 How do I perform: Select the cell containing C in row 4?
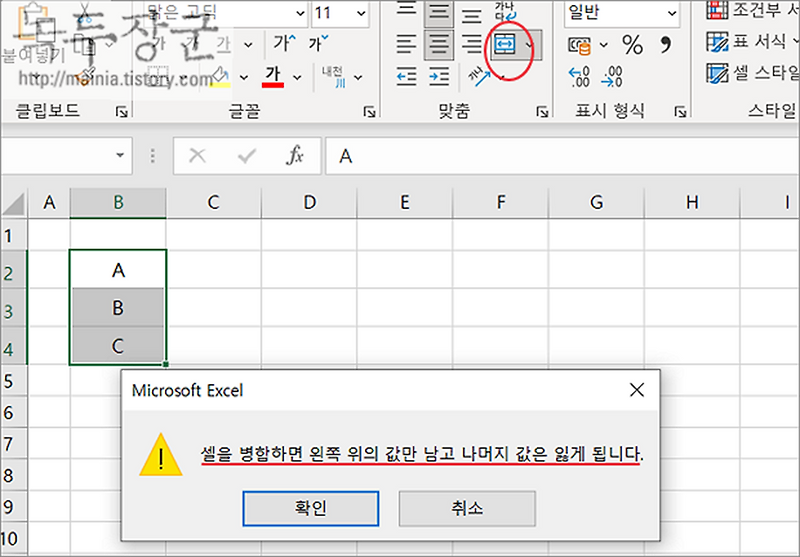tap(118, 345)
